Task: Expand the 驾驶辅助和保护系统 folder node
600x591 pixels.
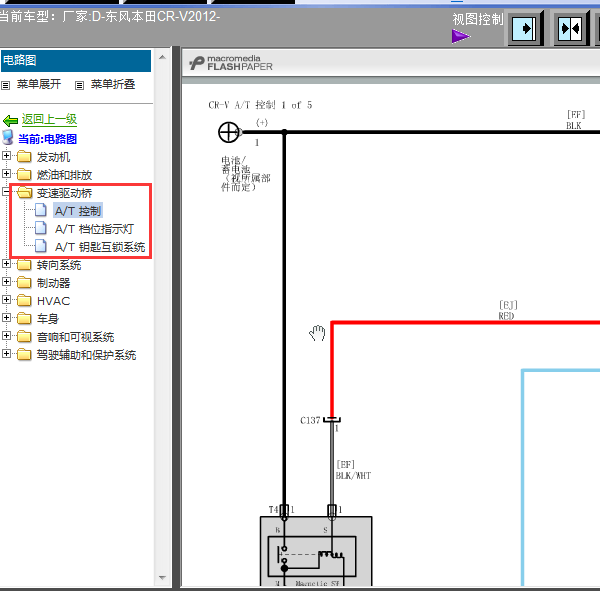Action: click(6, 353)
